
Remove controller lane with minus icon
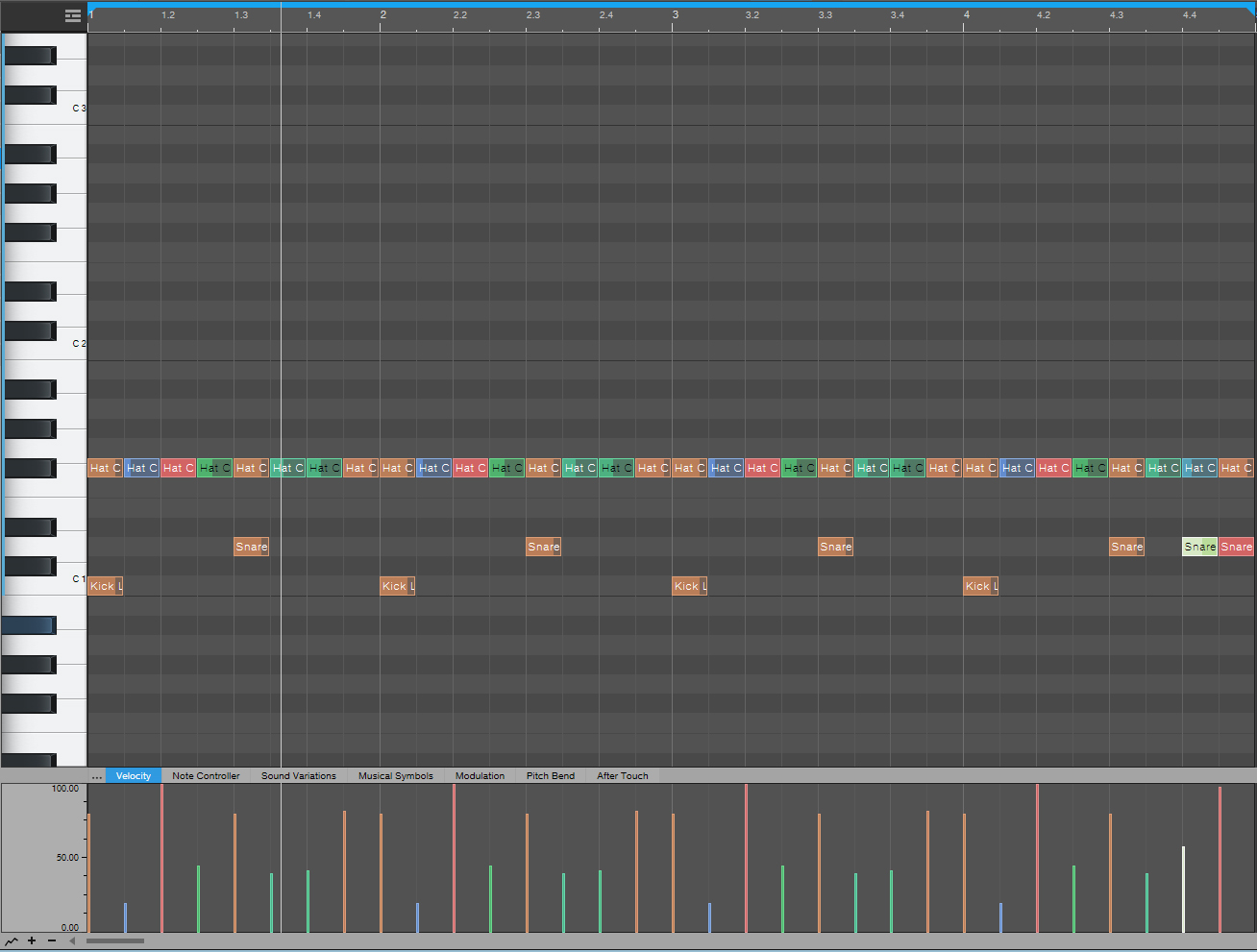click(x=52, y=941)
